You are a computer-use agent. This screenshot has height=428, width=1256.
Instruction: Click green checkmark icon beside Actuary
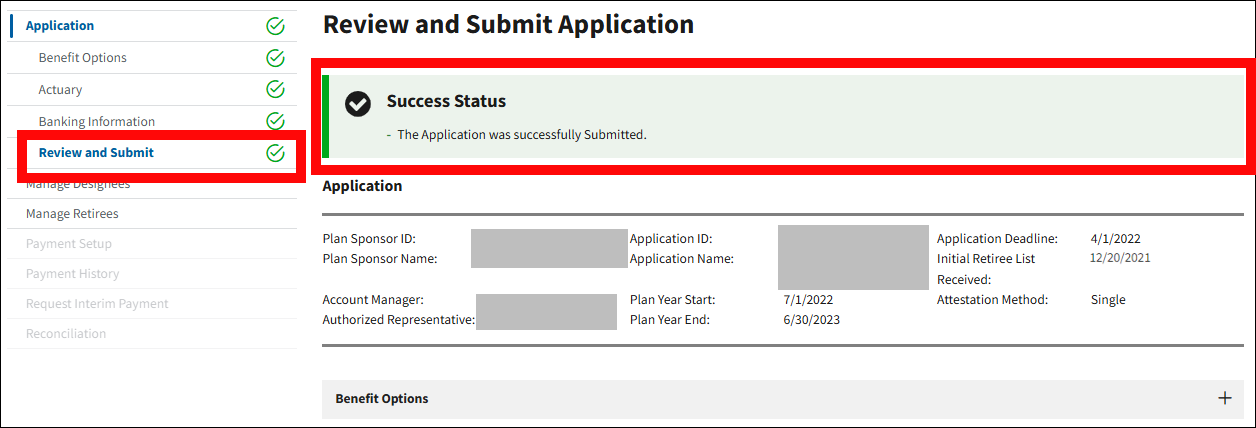pos(276,90)
